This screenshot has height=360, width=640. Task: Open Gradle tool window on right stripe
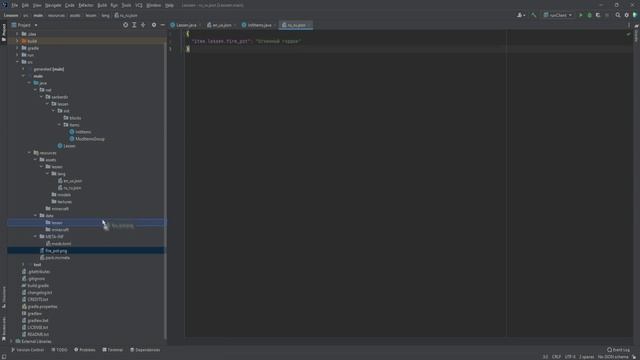pyautogui.click(x=636, y=33)
